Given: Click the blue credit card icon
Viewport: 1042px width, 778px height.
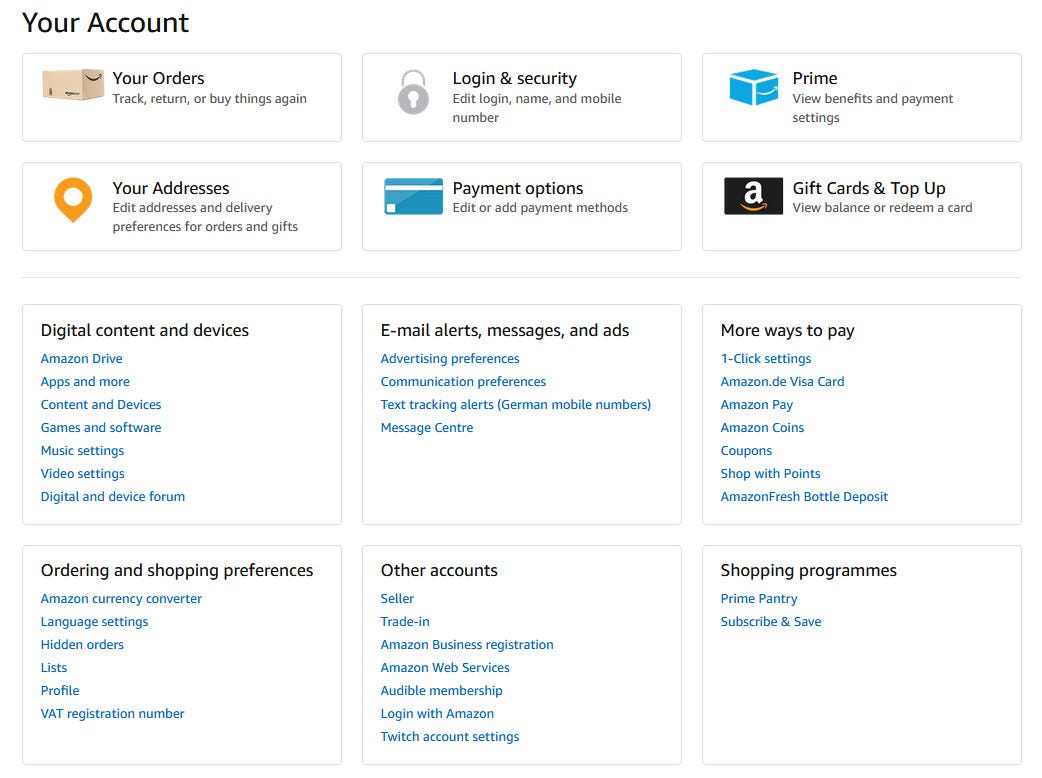Looking at the screenshot, I should click(413, 196).
